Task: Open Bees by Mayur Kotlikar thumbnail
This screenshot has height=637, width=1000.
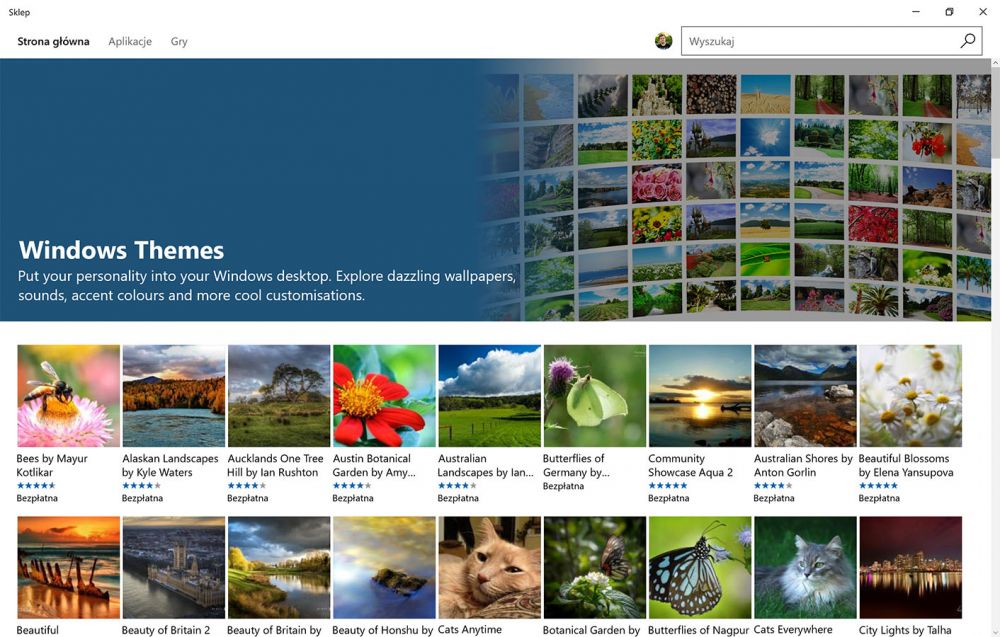Action: 68,395
